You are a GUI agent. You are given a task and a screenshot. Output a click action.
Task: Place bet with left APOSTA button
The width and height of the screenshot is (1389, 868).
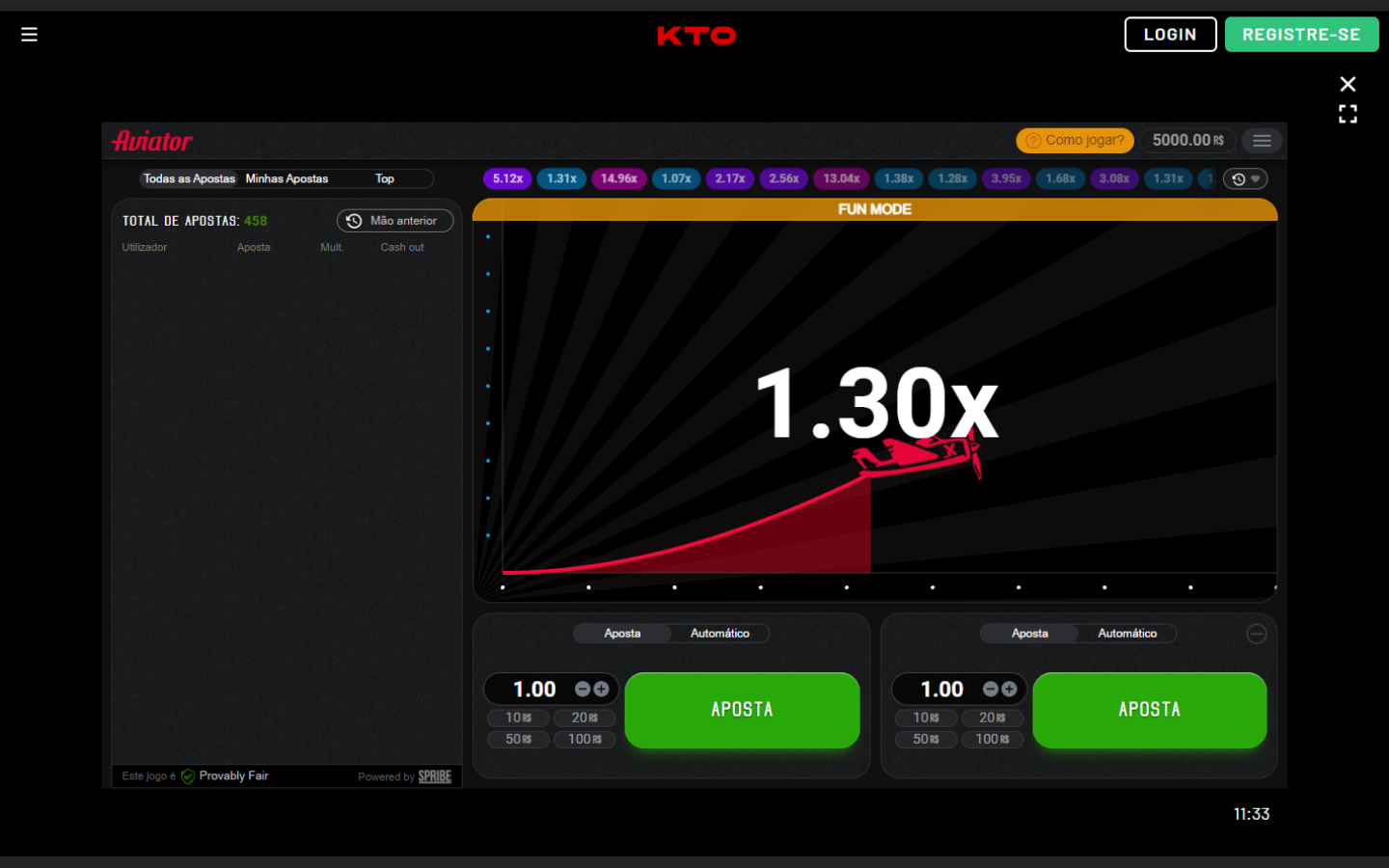742,710
